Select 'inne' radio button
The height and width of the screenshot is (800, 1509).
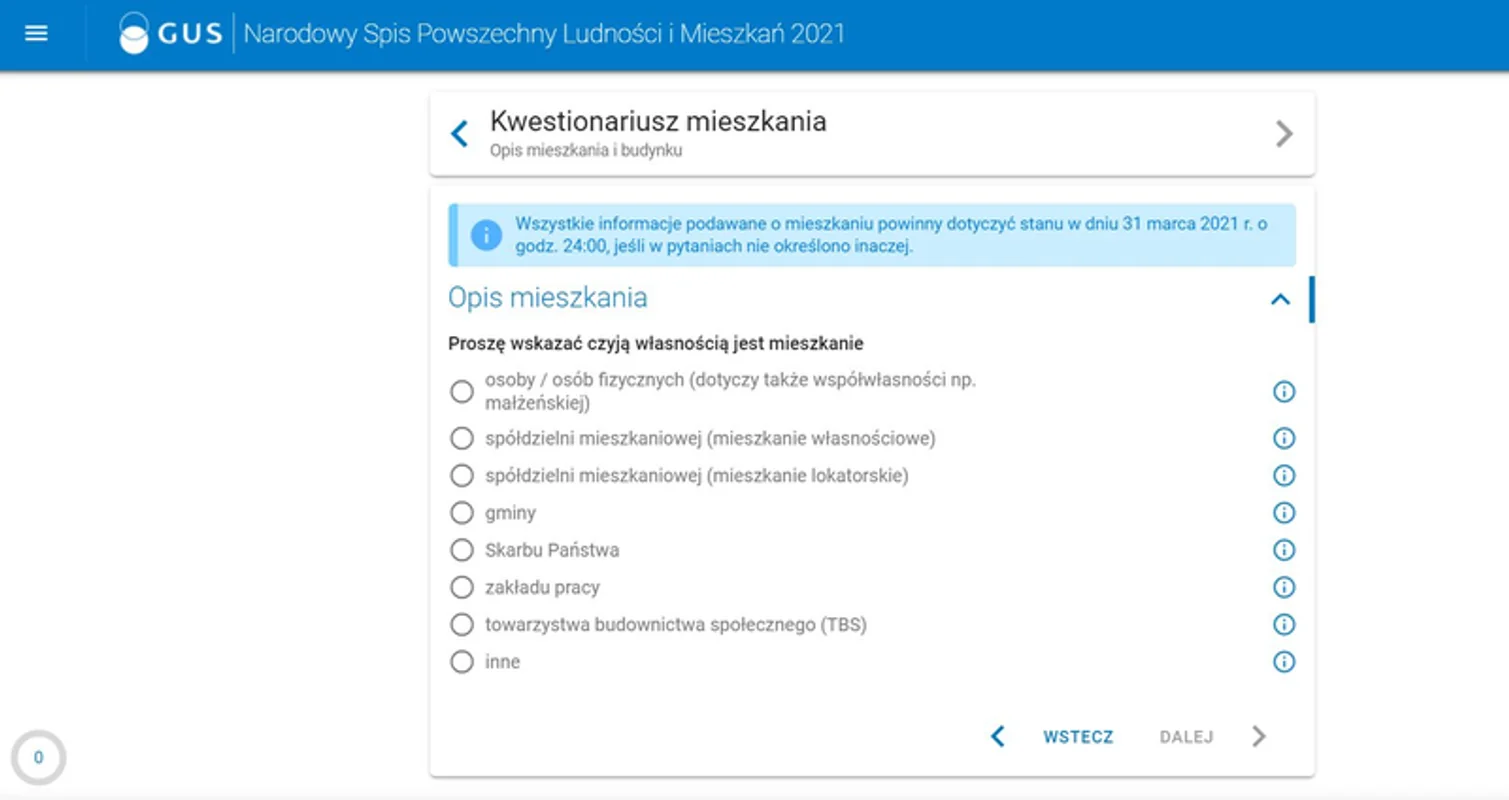pyautogui.click(x=461, y=662)
